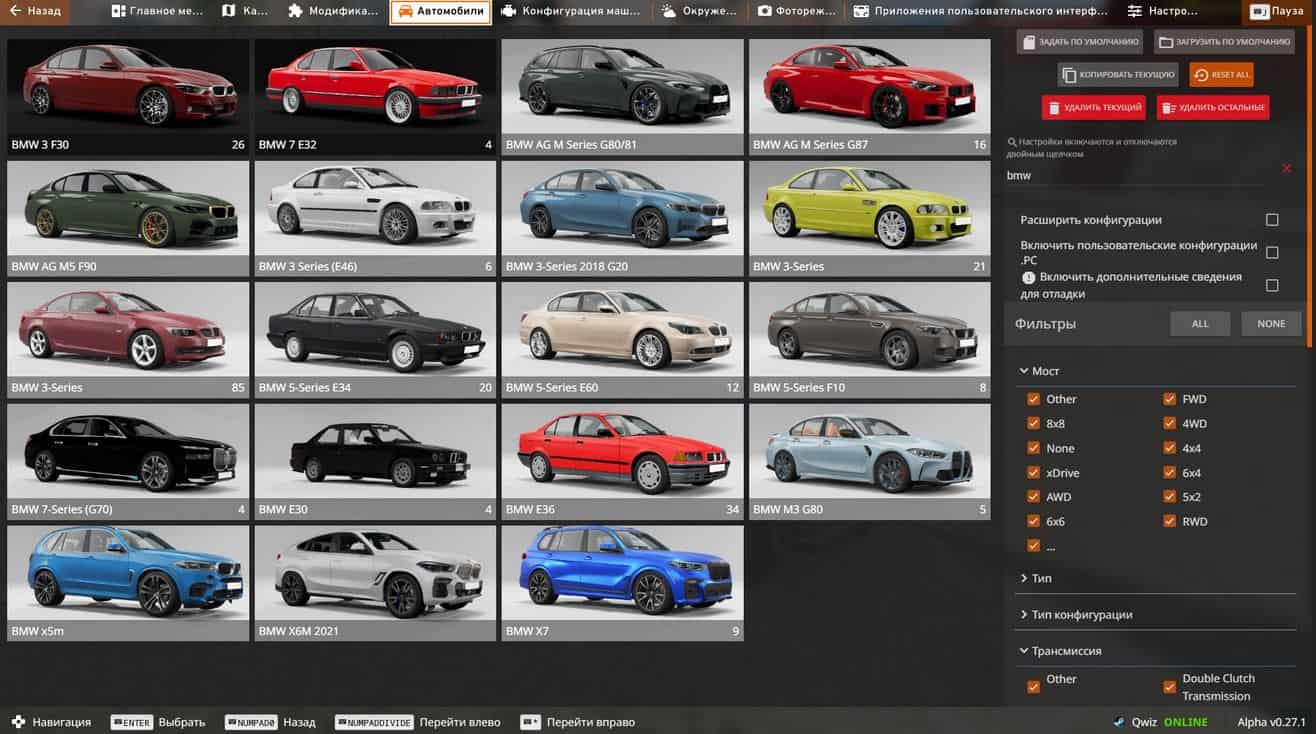
Task: Click the Пауза pause icon
Action: 1258,12
